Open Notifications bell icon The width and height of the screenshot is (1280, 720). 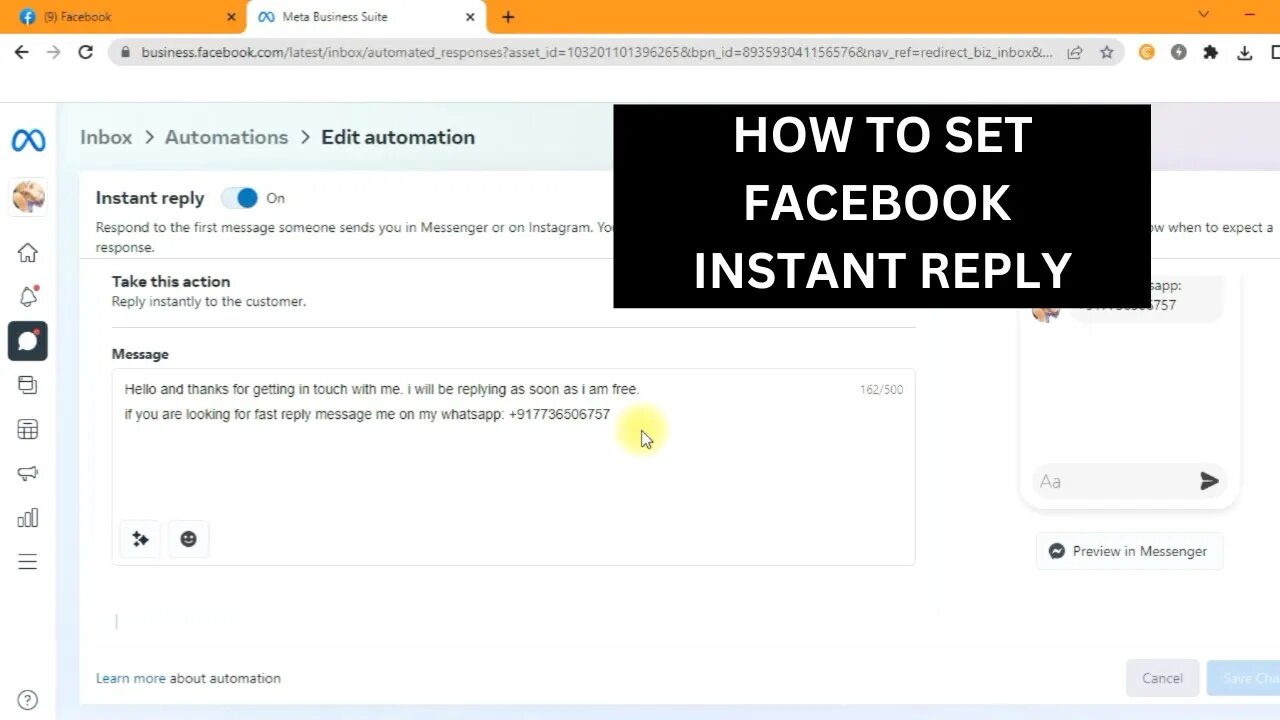(x=28, y=297)
